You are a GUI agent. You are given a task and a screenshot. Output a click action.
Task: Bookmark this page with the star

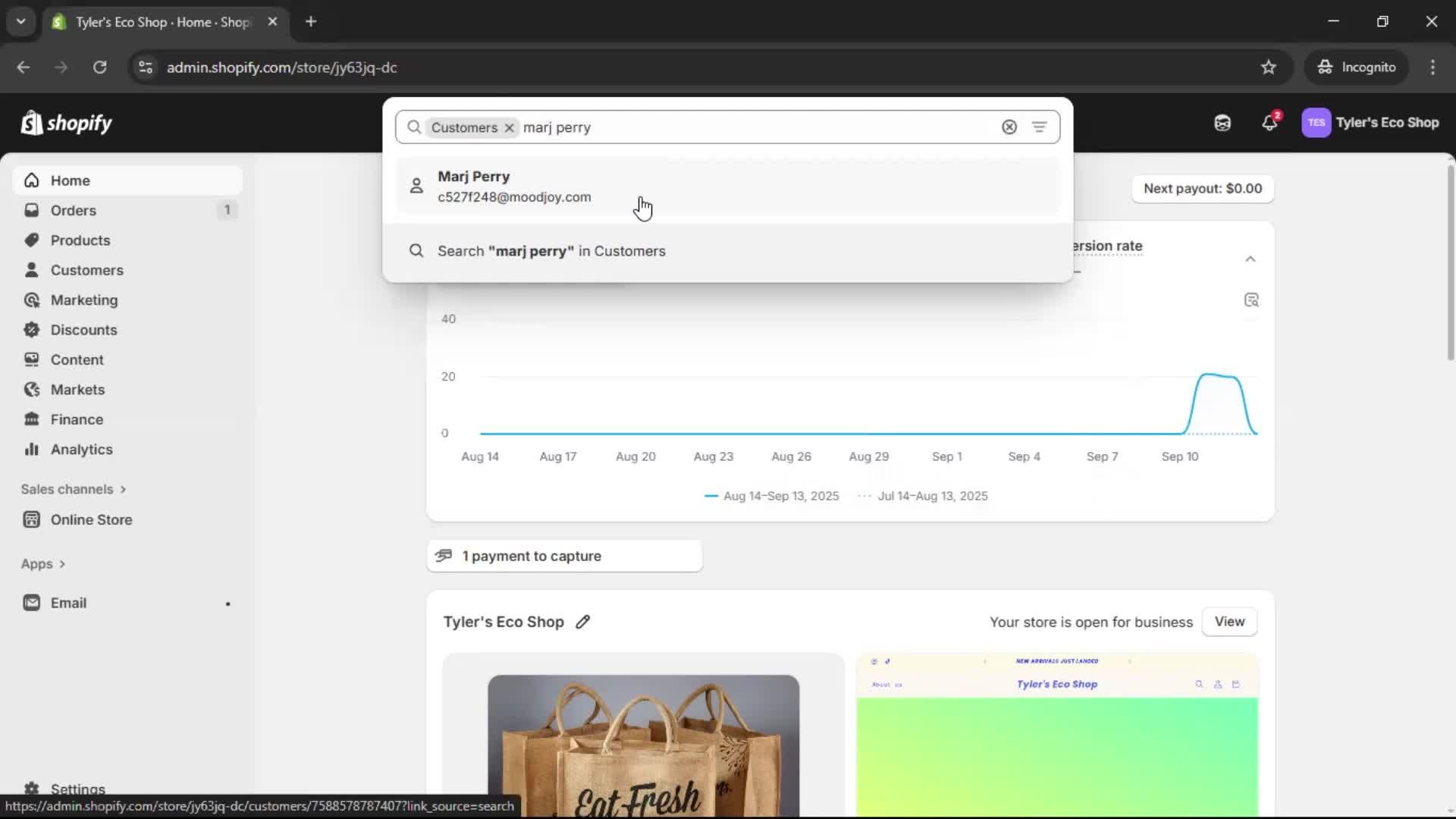coord(1269,67)
